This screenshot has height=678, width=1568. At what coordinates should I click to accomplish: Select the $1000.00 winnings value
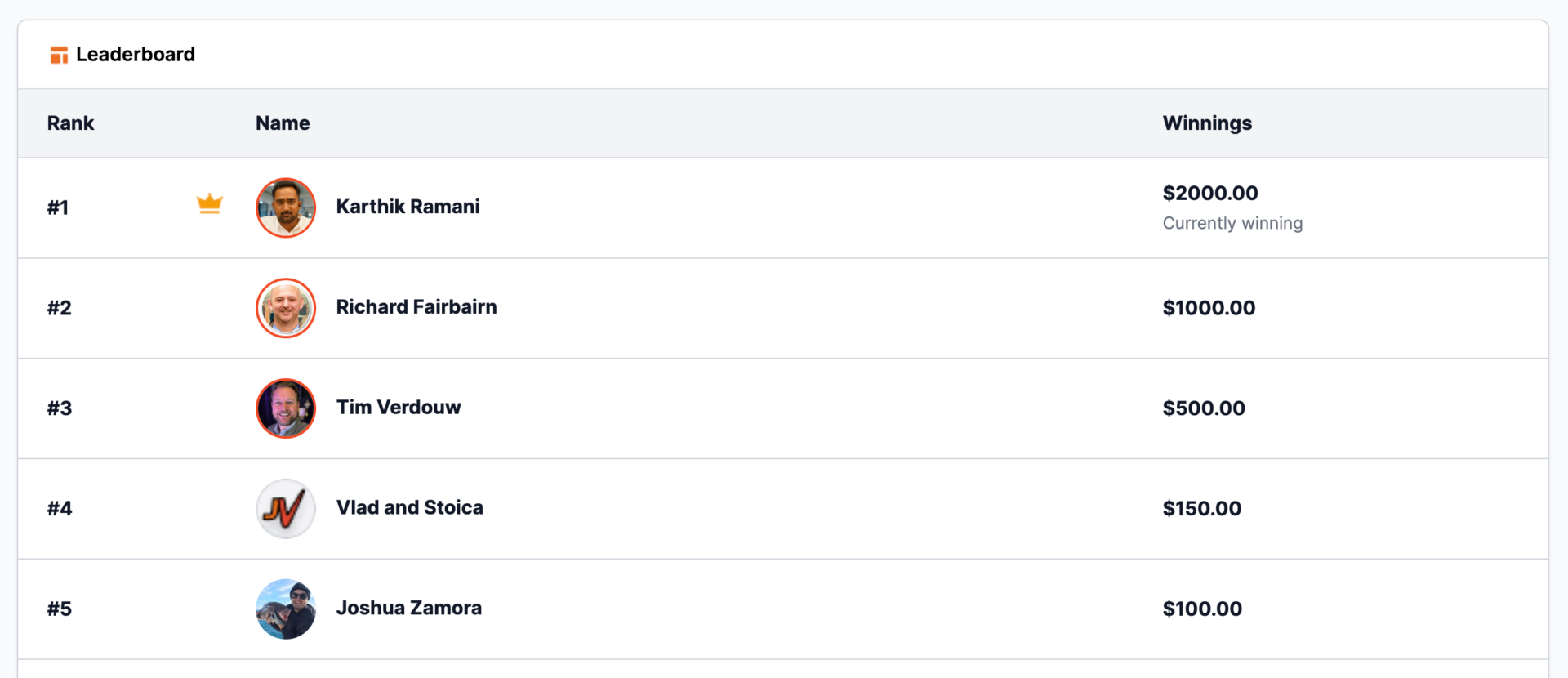(x=1209, y=308)
